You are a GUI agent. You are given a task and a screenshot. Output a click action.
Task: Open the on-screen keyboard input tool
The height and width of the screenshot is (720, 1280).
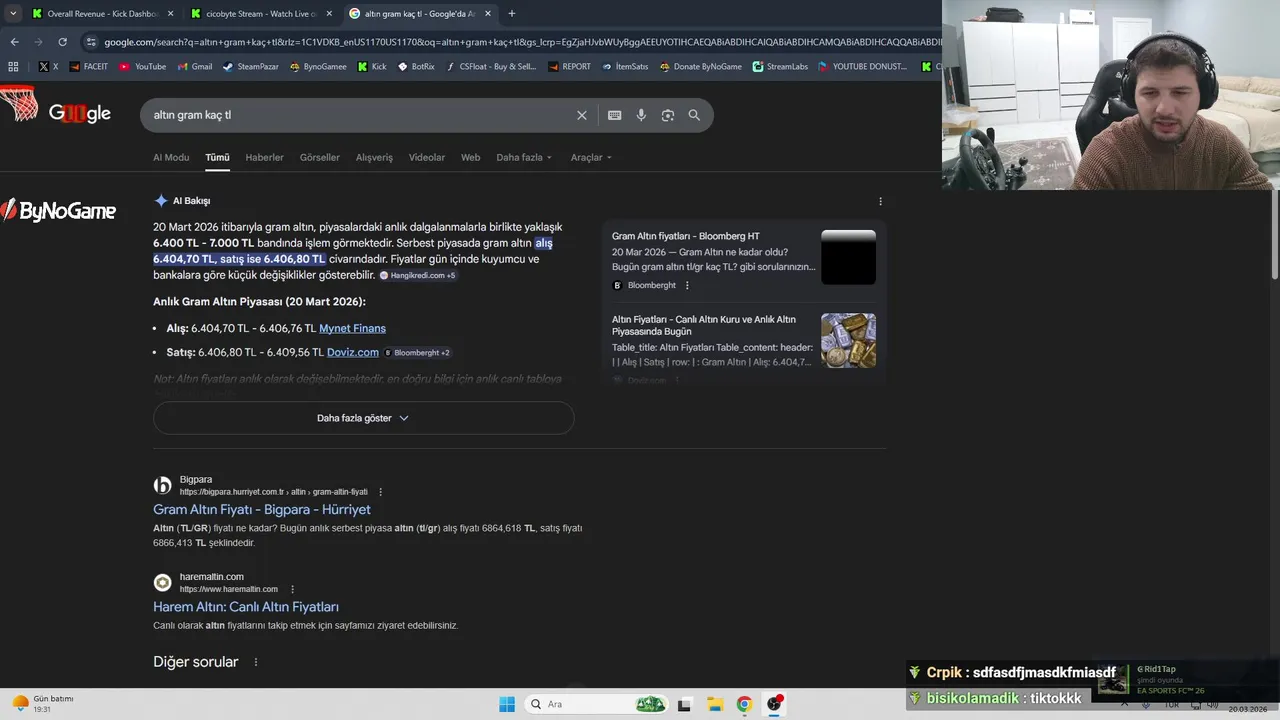[x=615, y=115]
